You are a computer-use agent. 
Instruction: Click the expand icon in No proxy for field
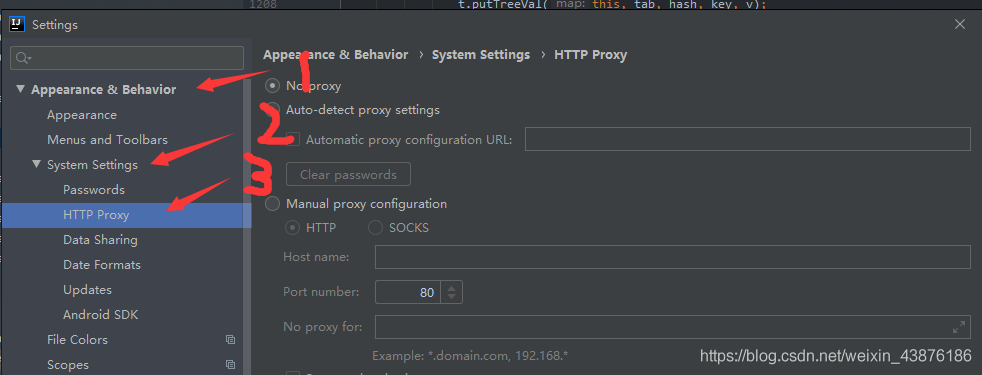958,327
